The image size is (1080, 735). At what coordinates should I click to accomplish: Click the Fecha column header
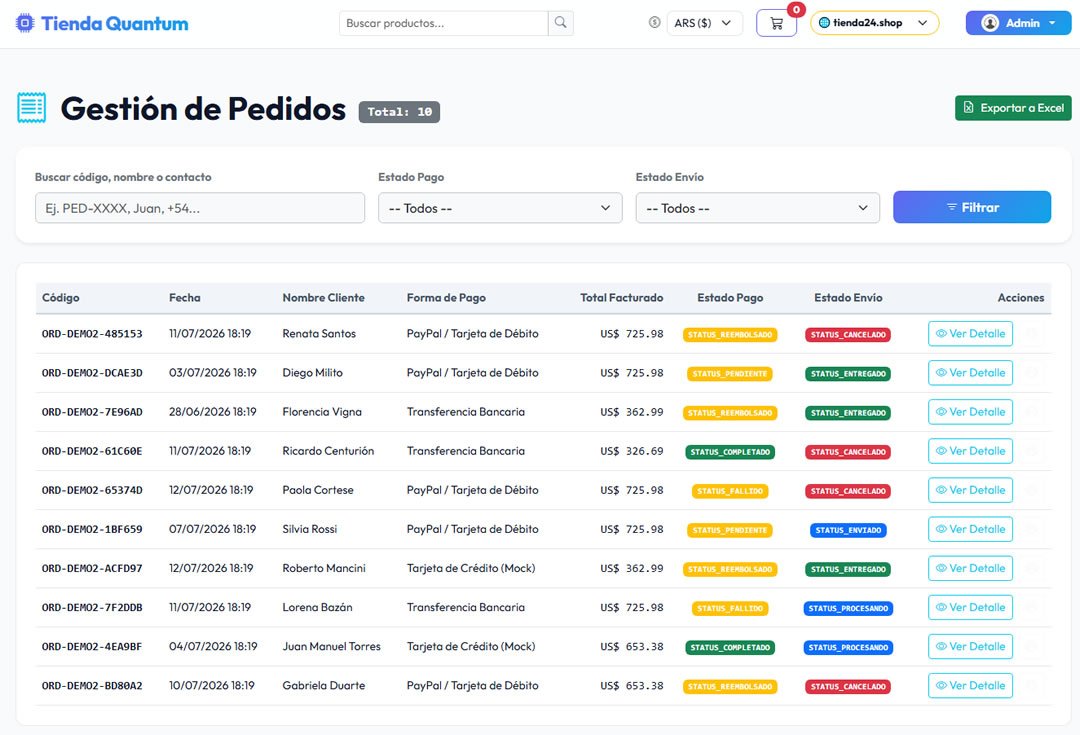click(185, 298)
